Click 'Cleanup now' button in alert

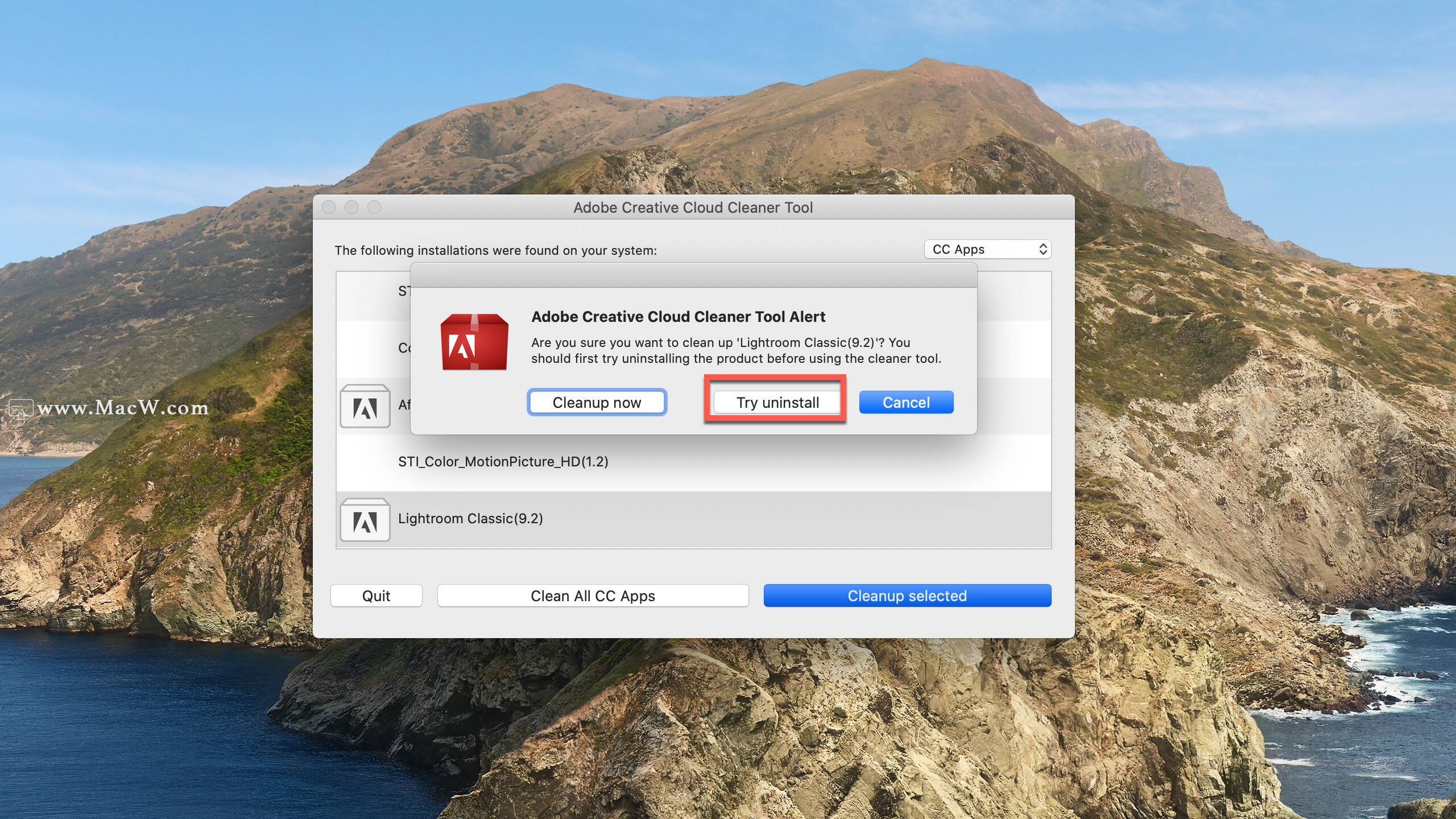pyautogui.click(x=596, y=402)
